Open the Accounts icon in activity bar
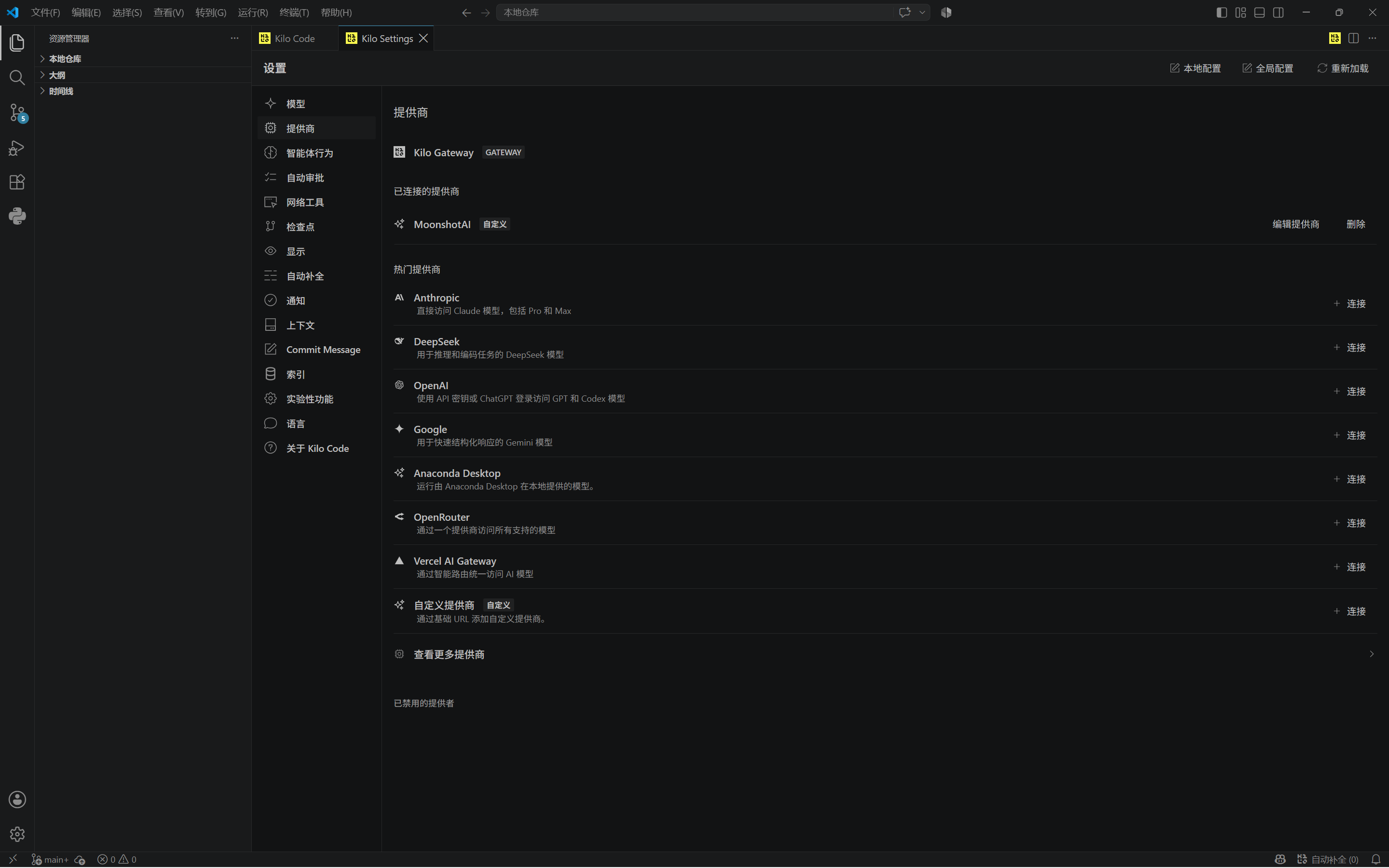 [x=17, y=800]
